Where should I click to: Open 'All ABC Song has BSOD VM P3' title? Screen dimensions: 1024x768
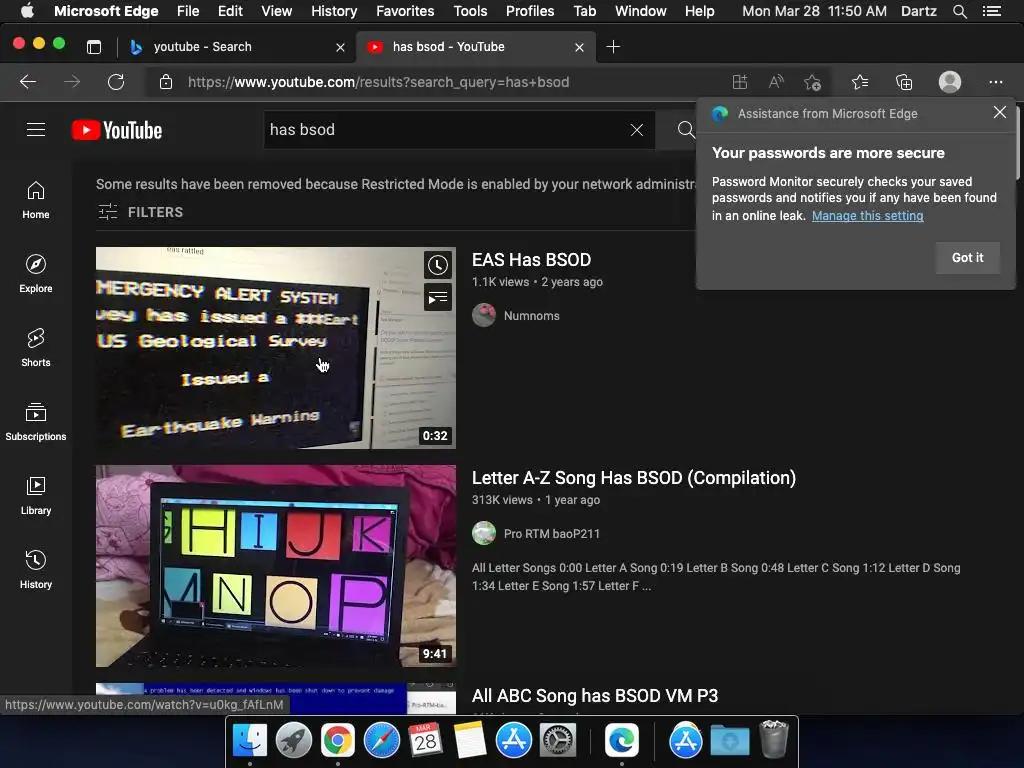(595, 696)
